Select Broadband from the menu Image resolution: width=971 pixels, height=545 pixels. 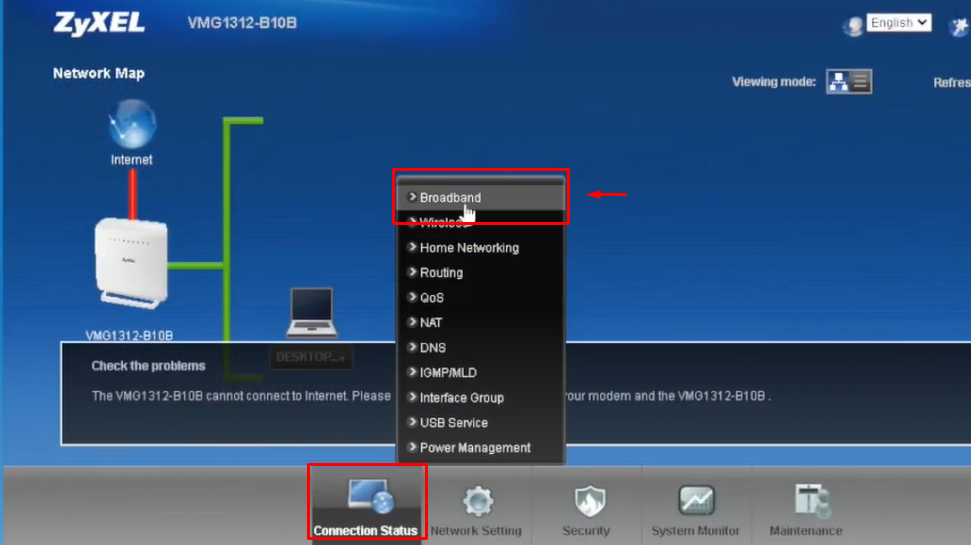tap(450, 198)
